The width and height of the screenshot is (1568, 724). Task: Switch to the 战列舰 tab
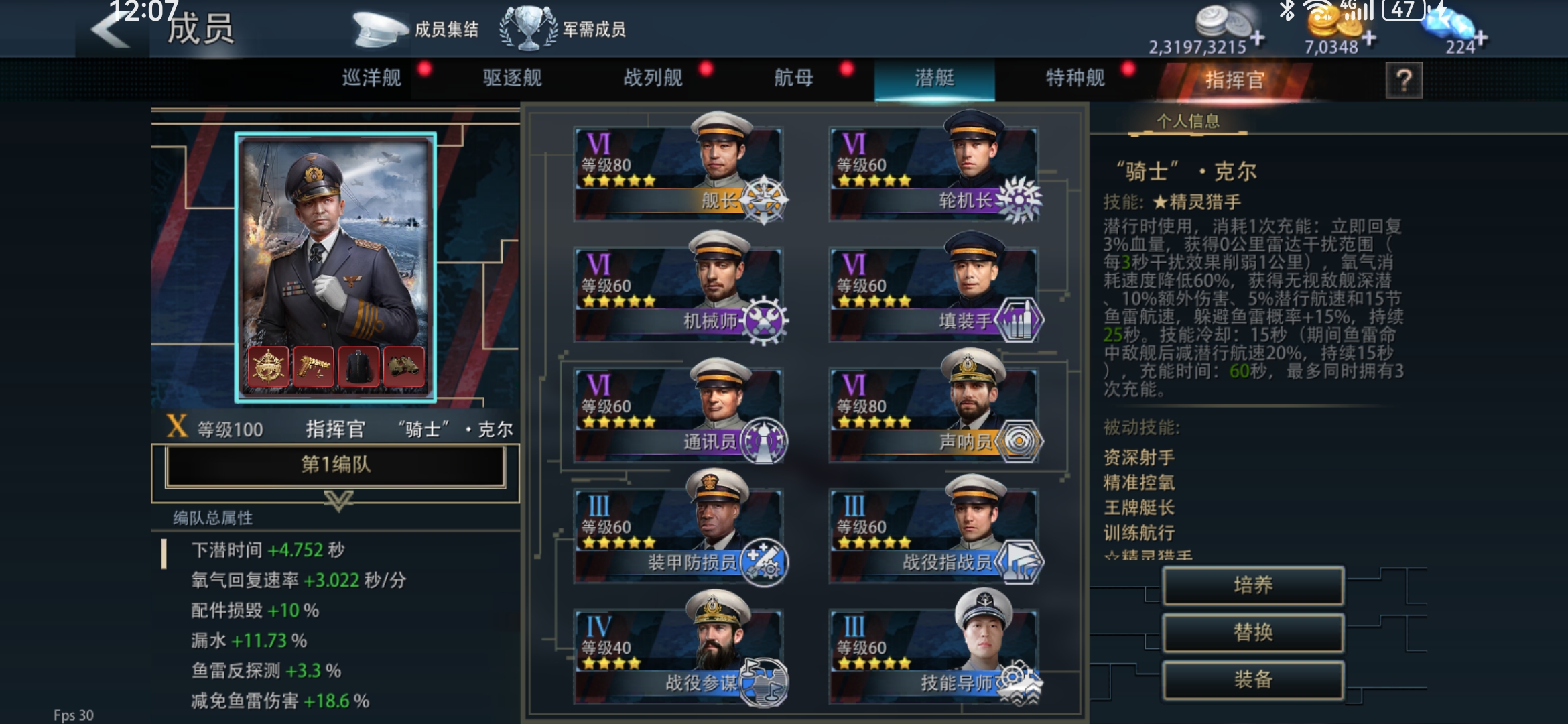tap(653, 78)
